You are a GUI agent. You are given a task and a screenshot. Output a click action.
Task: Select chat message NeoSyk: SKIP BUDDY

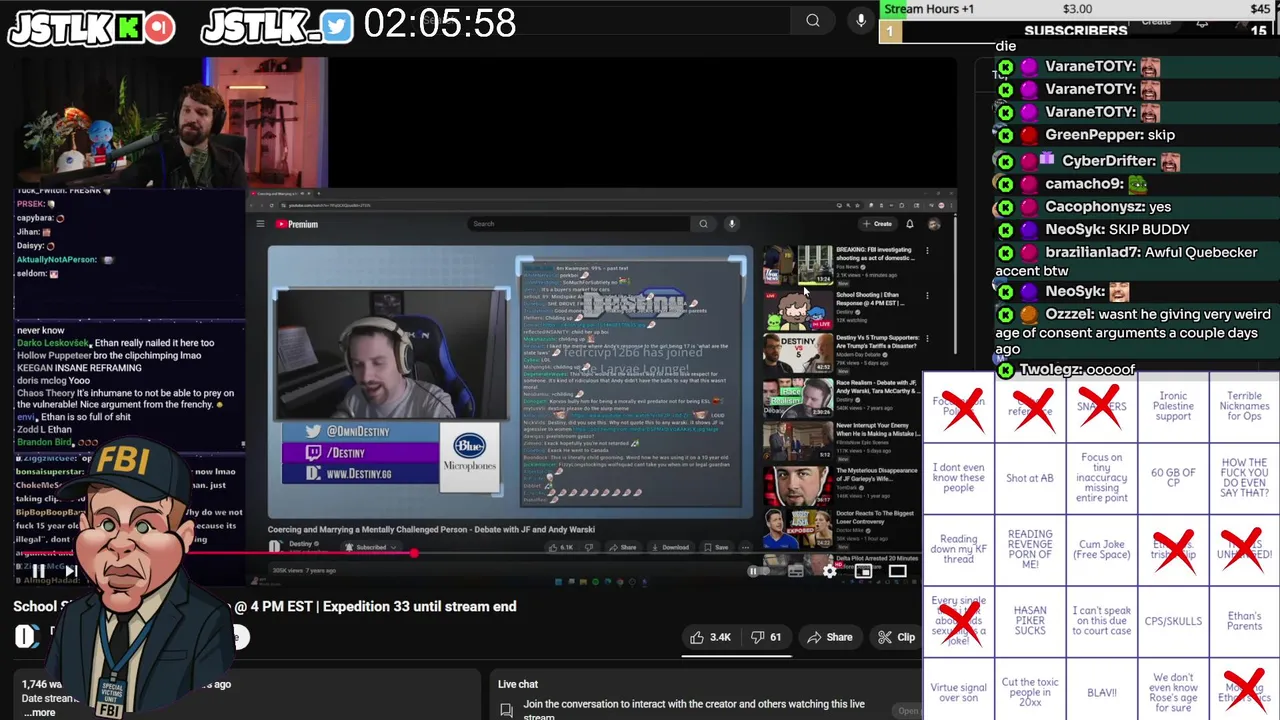1117,229
